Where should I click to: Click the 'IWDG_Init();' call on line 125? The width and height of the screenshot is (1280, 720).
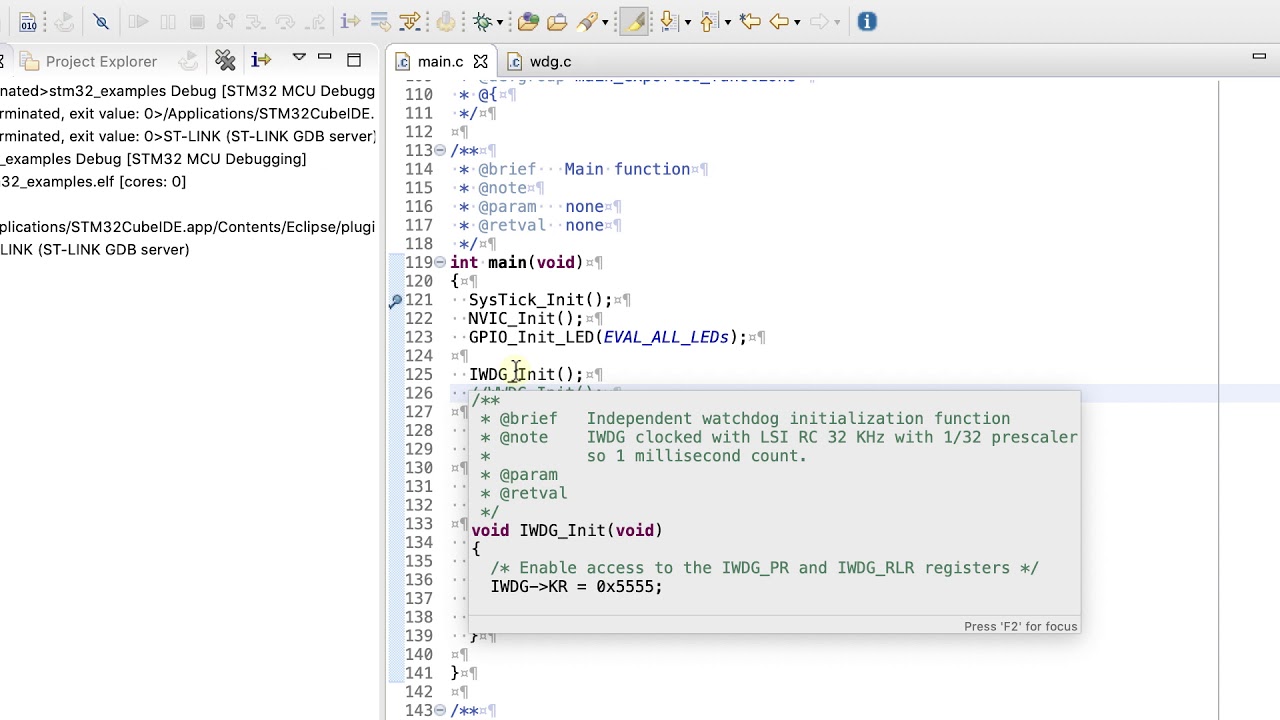point(526,374)
